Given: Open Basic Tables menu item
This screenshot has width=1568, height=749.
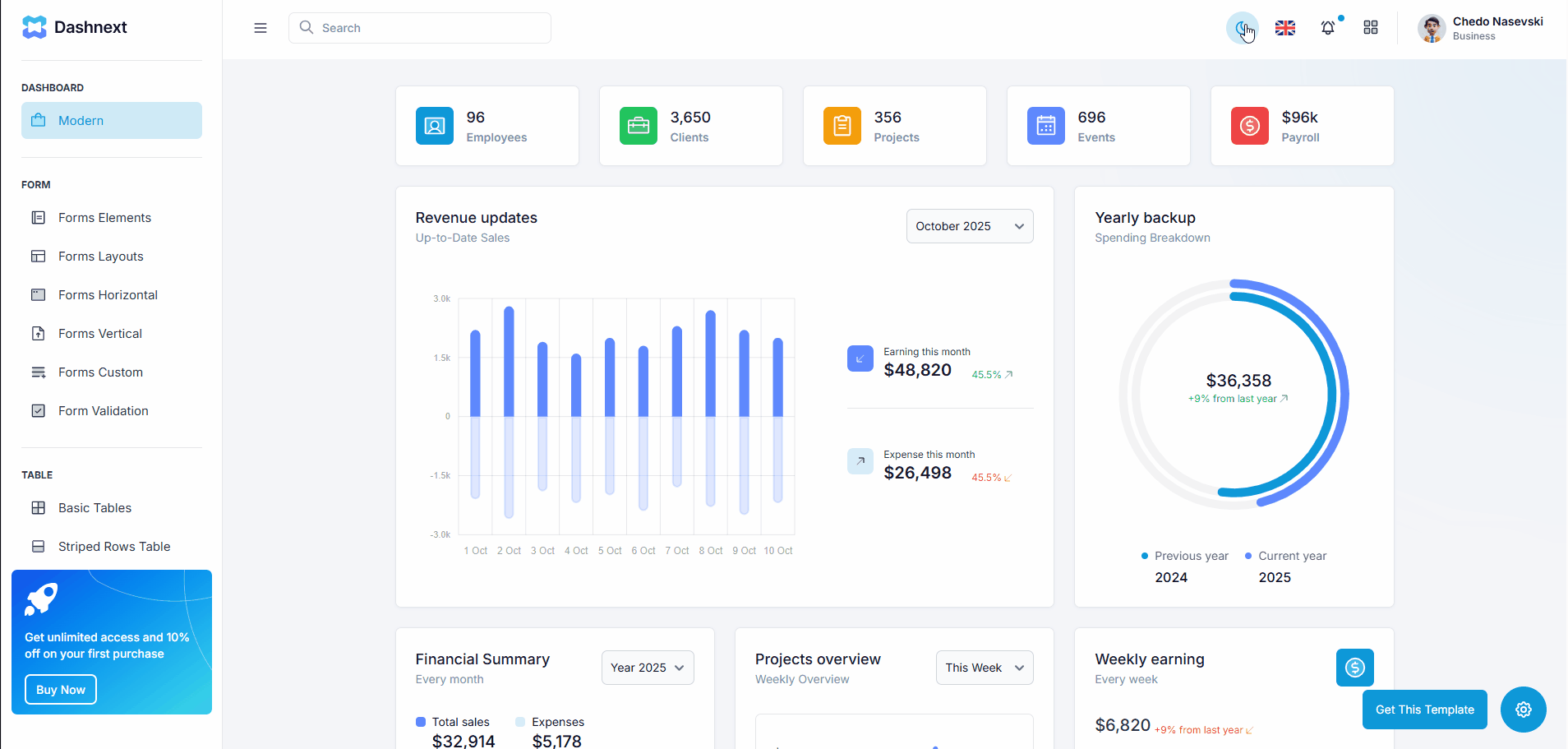Looking at the screenshot, I should click(112, 508).
